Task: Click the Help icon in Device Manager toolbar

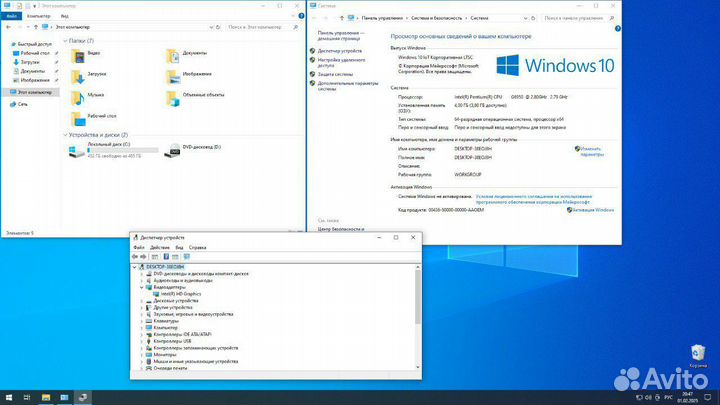Action: (166, 257)
